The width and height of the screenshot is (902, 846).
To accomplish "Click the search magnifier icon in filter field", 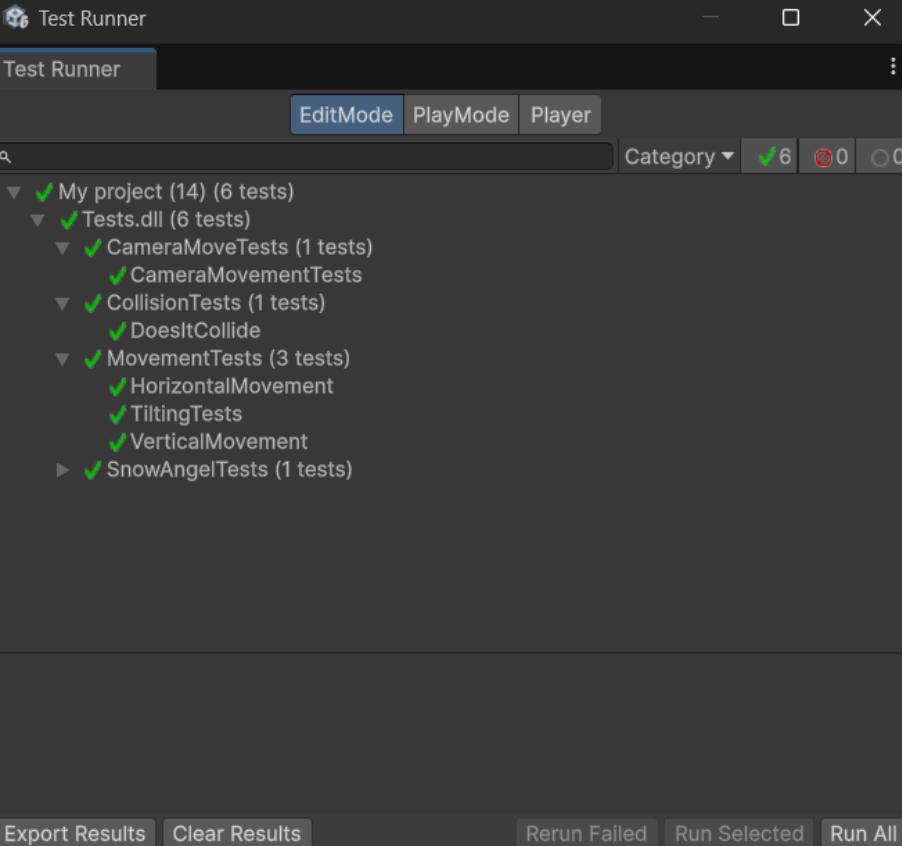I will (6, 157).
